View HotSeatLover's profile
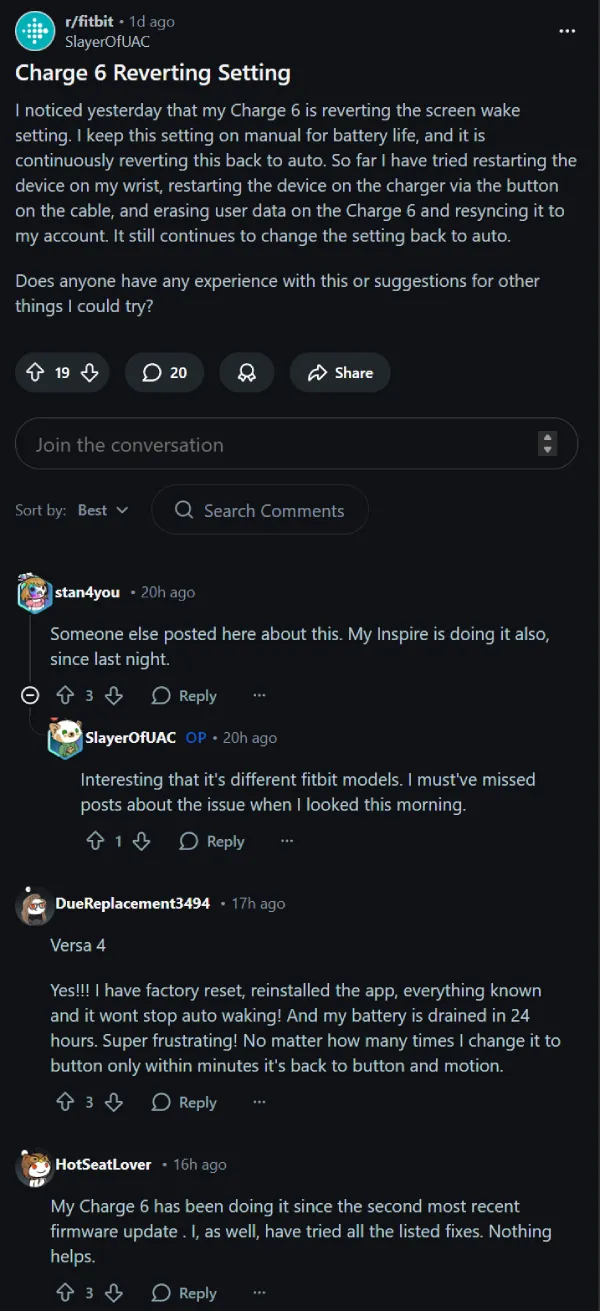 click(103, 1164)
